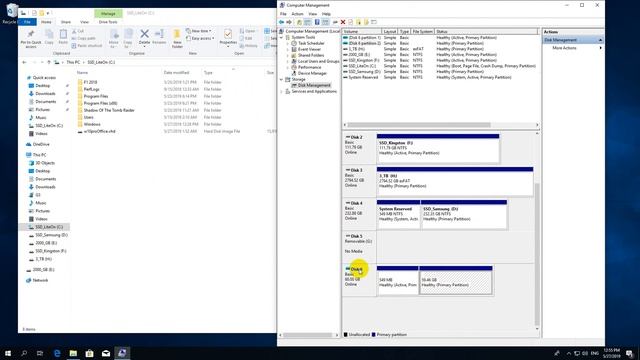Collapse System Tools in console tree
This screenshot has height=360, width=640.
coord(282,37)
